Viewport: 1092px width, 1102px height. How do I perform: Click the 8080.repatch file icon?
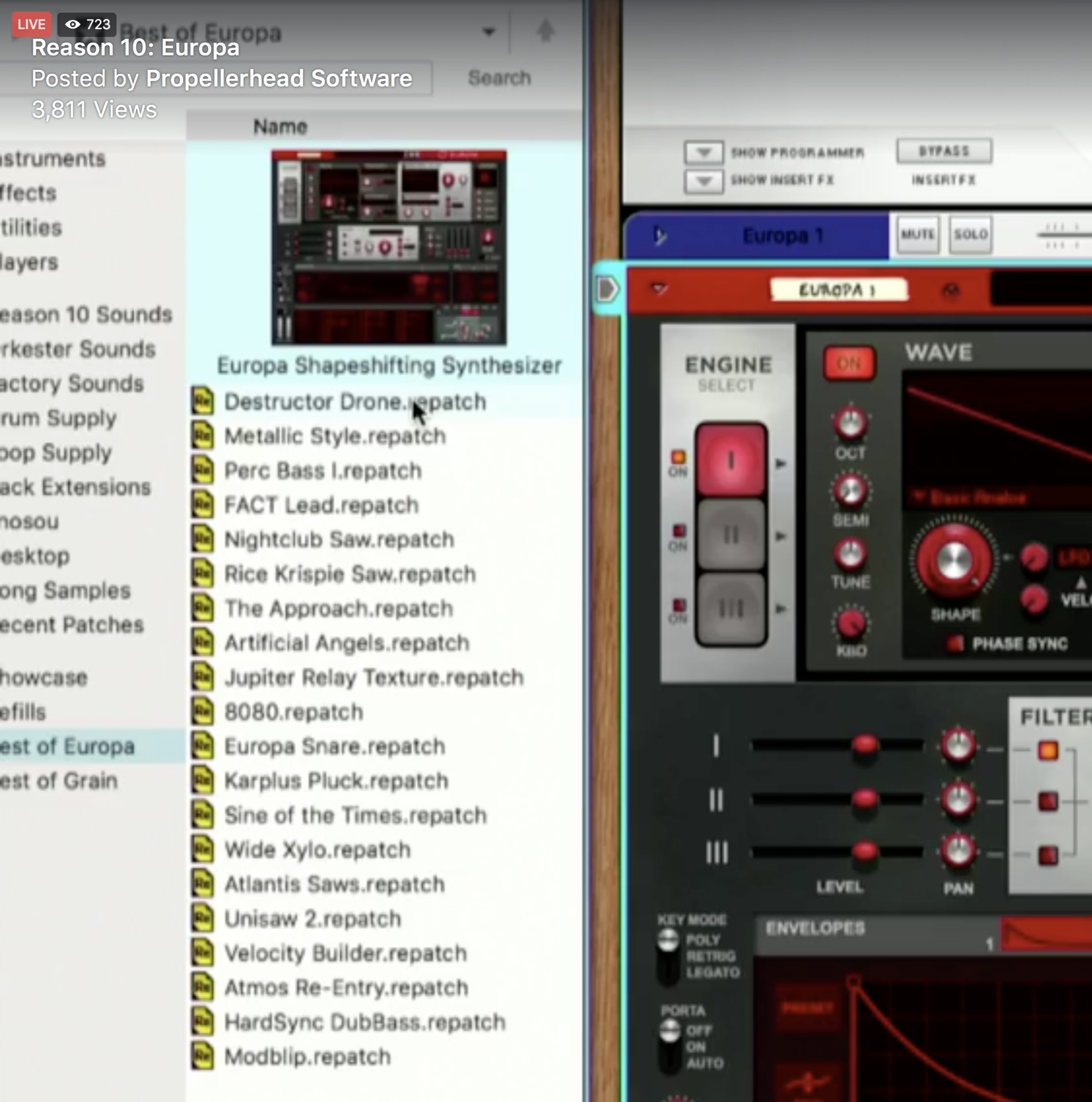203,711
